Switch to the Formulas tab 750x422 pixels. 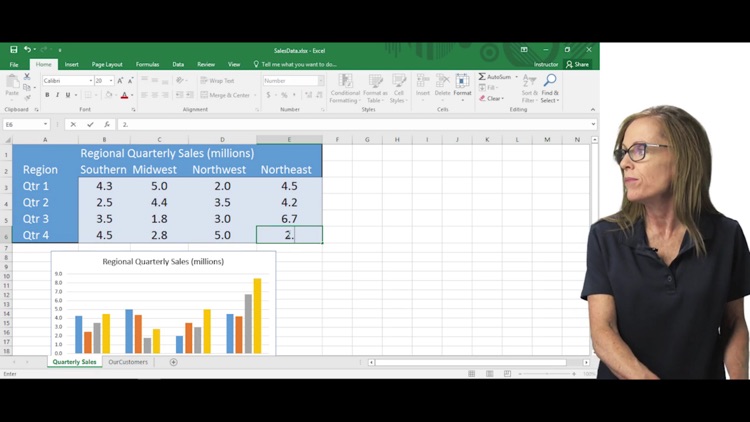(147, 64)
